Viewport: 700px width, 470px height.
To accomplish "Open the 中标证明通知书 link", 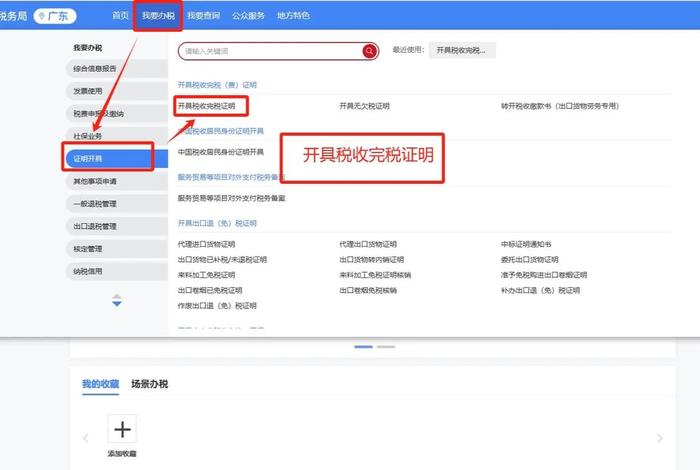I will pyautogui.click(x=526, y=244).
